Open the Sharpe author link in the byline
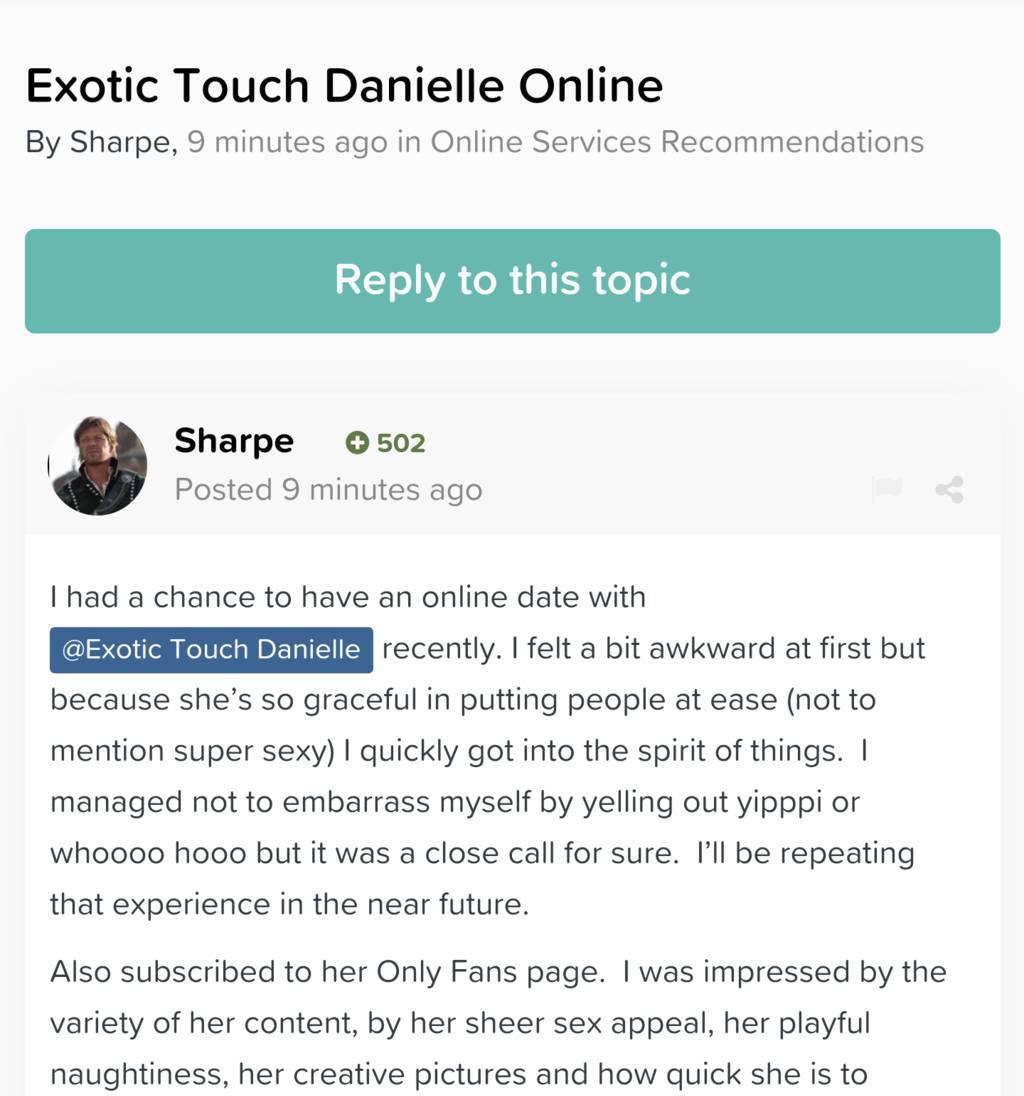1024x1096 pixels. (123, 142)
